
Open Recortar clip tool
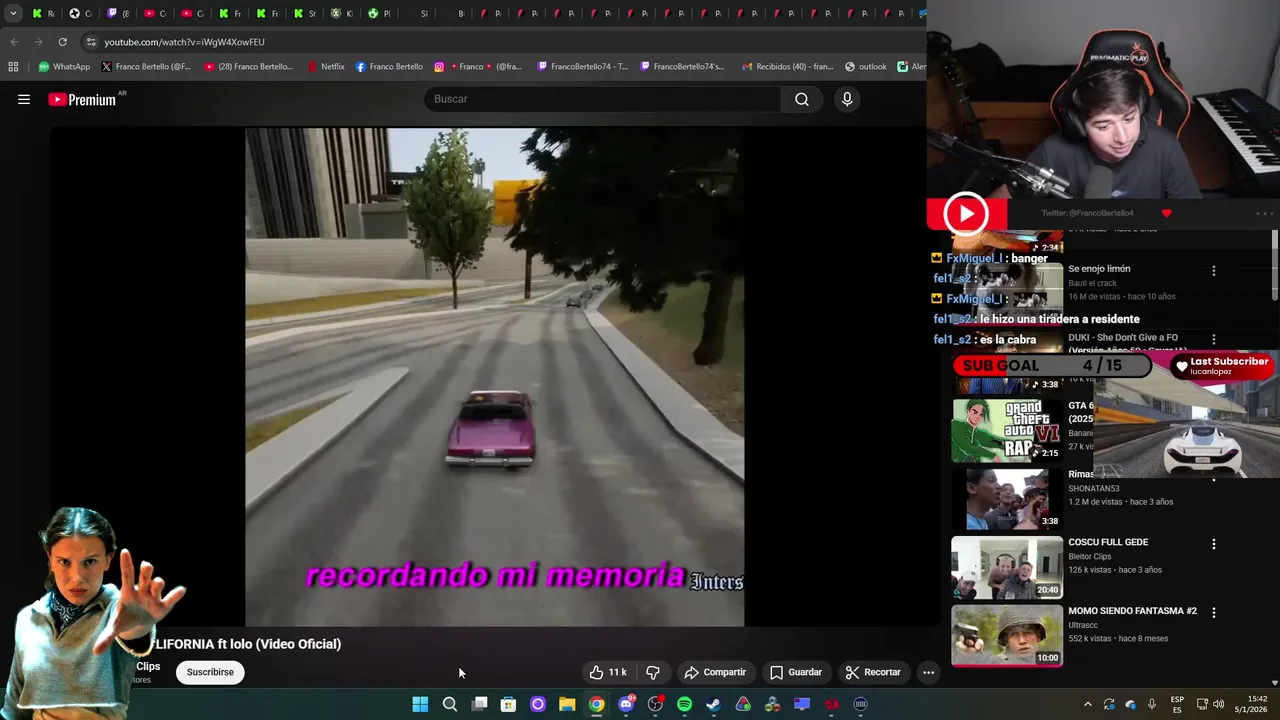point(873,672)
